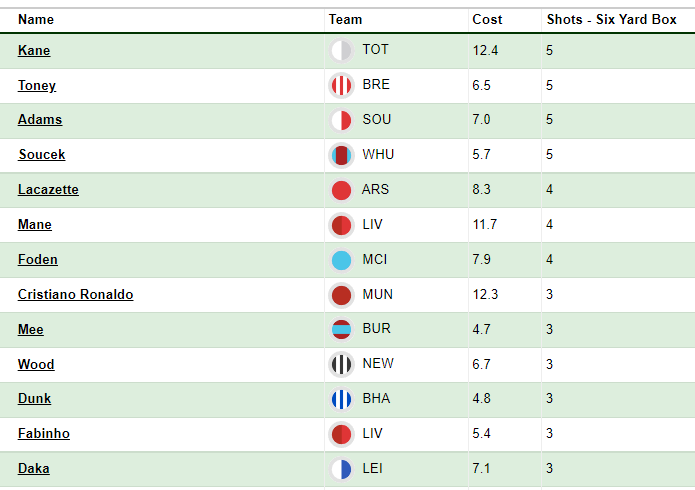Click the Brentford striped badge icon
Viewport: 695px width, 490px height.
[341, 85]
